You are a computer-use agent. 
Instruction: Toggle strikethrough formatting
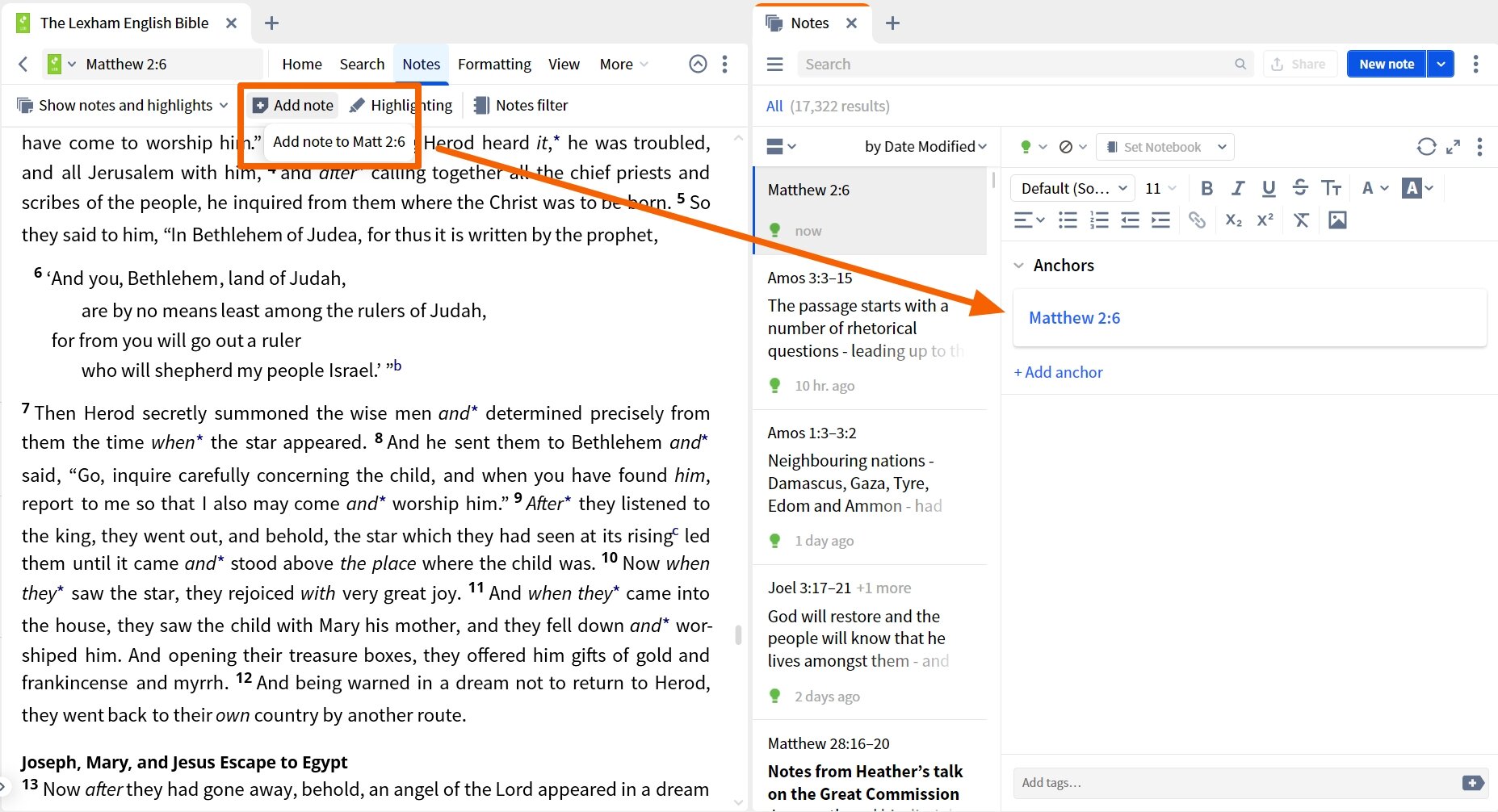tap(1300, 187)
